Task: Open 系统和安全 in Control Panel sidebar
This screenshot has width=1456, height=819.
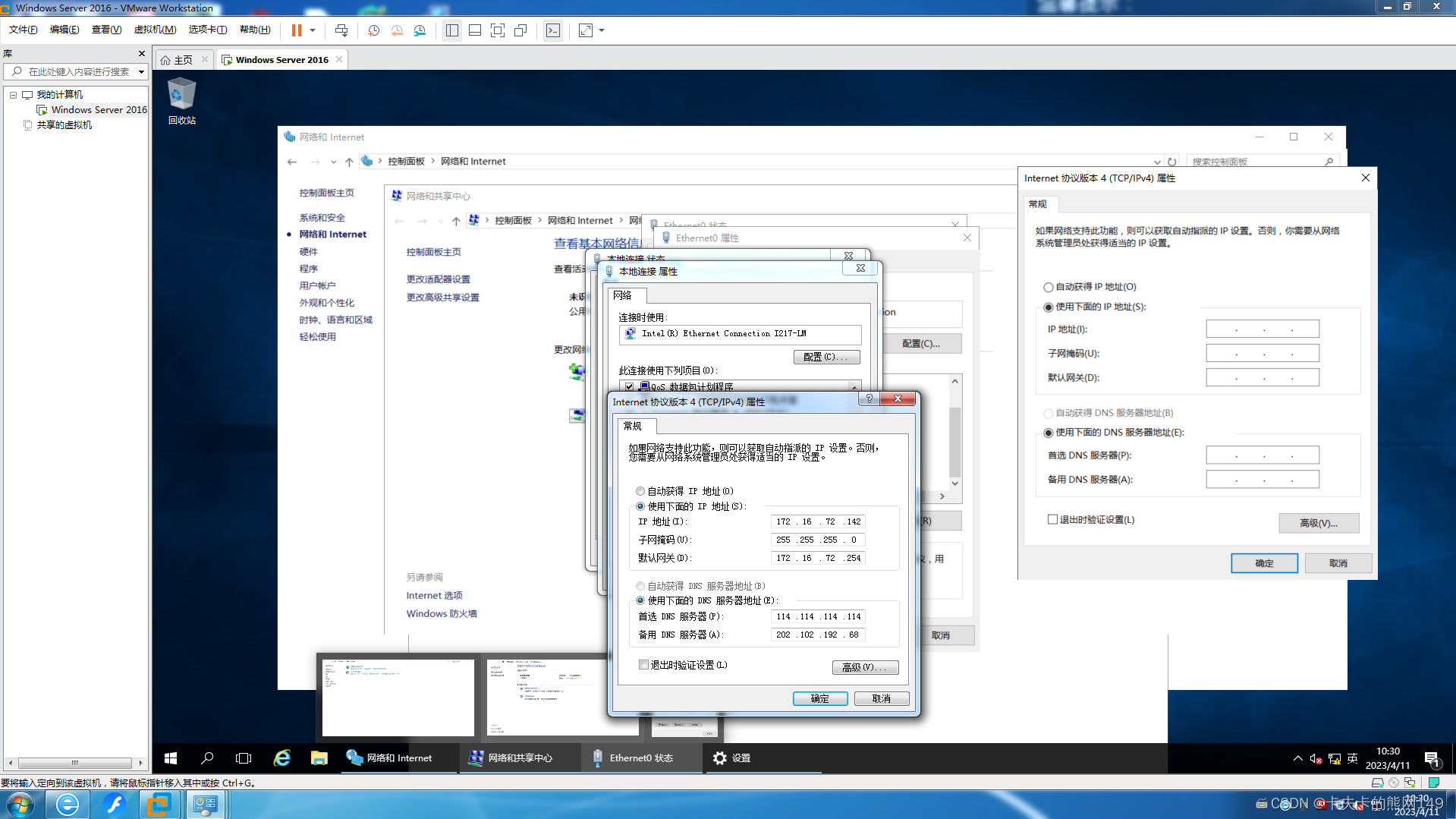Action: point(322,218)
